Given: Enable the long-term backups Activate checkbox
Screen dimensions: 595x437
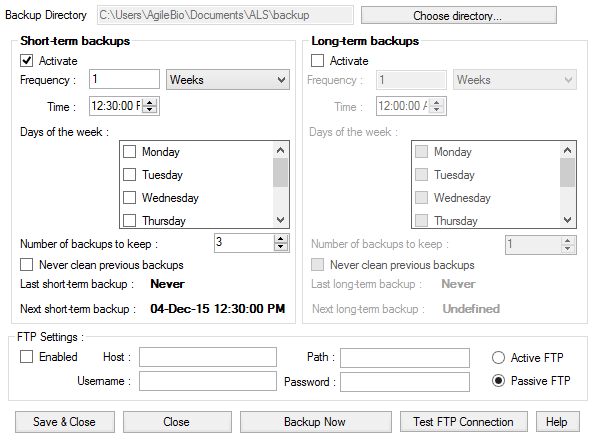Looking at the screenshot, I should point(317,61).
